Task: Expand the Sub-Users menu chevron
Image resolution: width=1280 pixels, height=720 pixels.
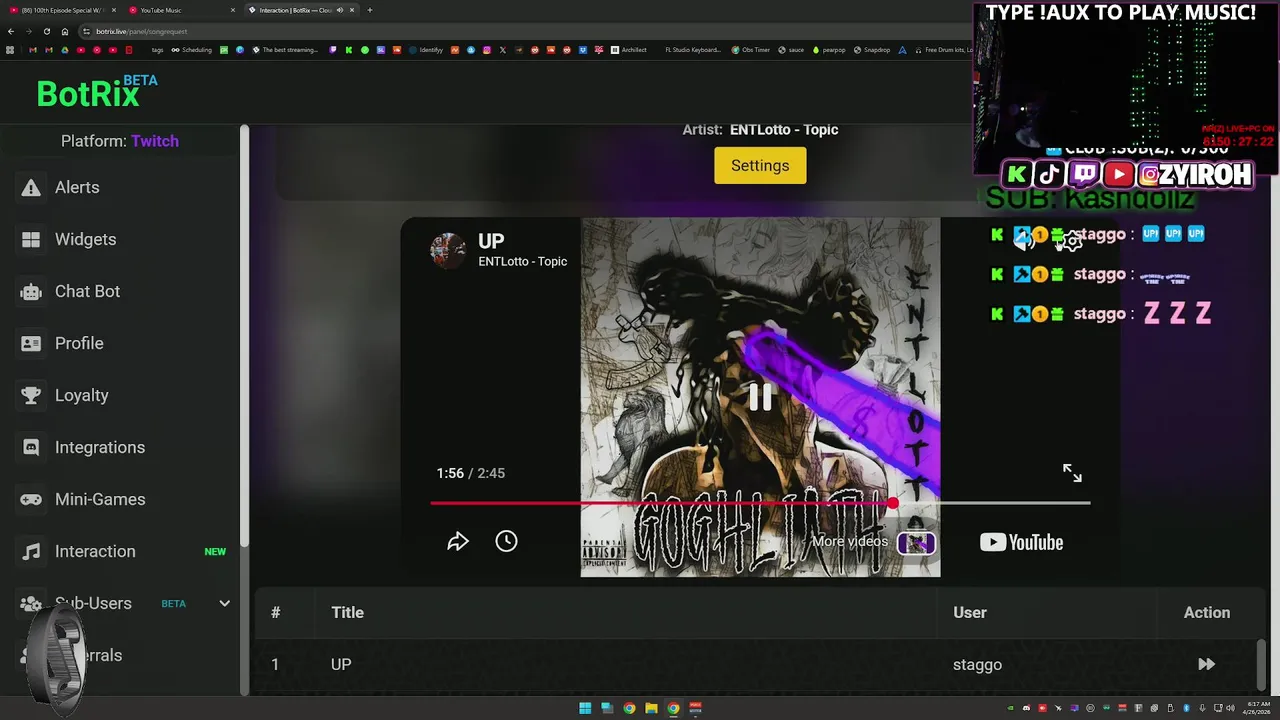Action: point(224,603)
